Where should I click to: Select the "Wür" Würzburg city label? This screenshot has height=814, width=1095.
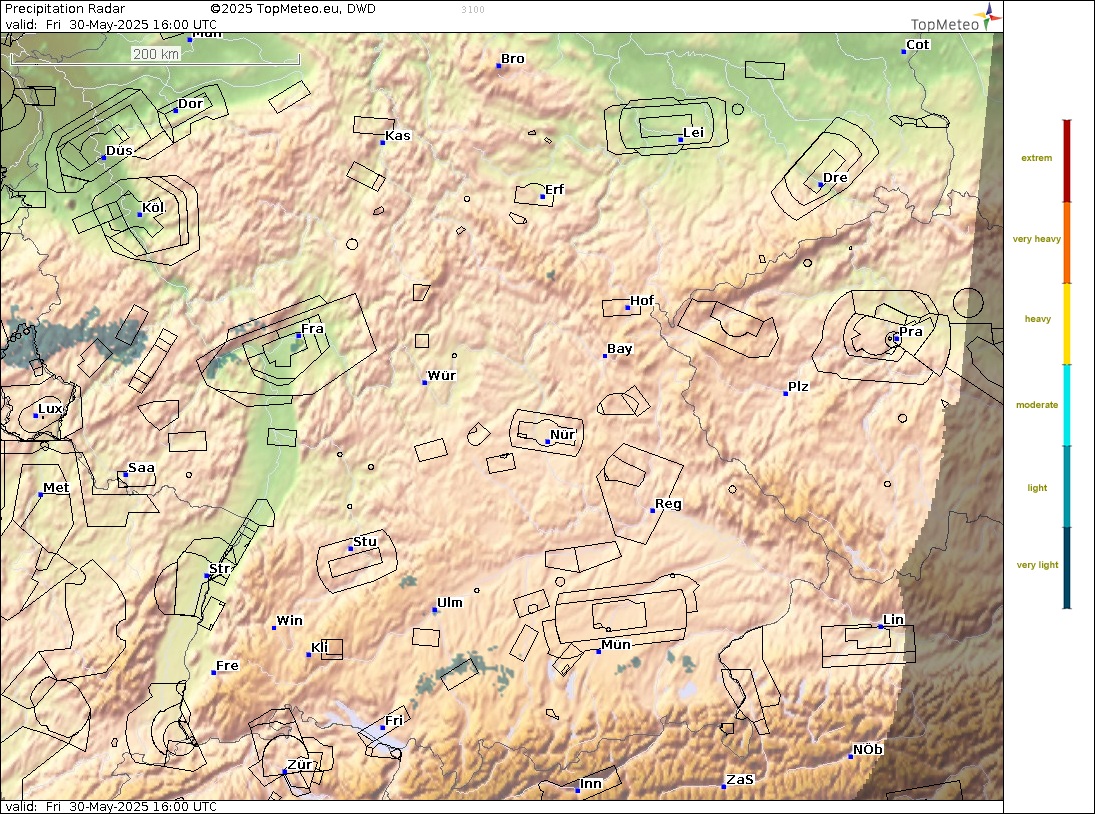[x=441, y=376]
